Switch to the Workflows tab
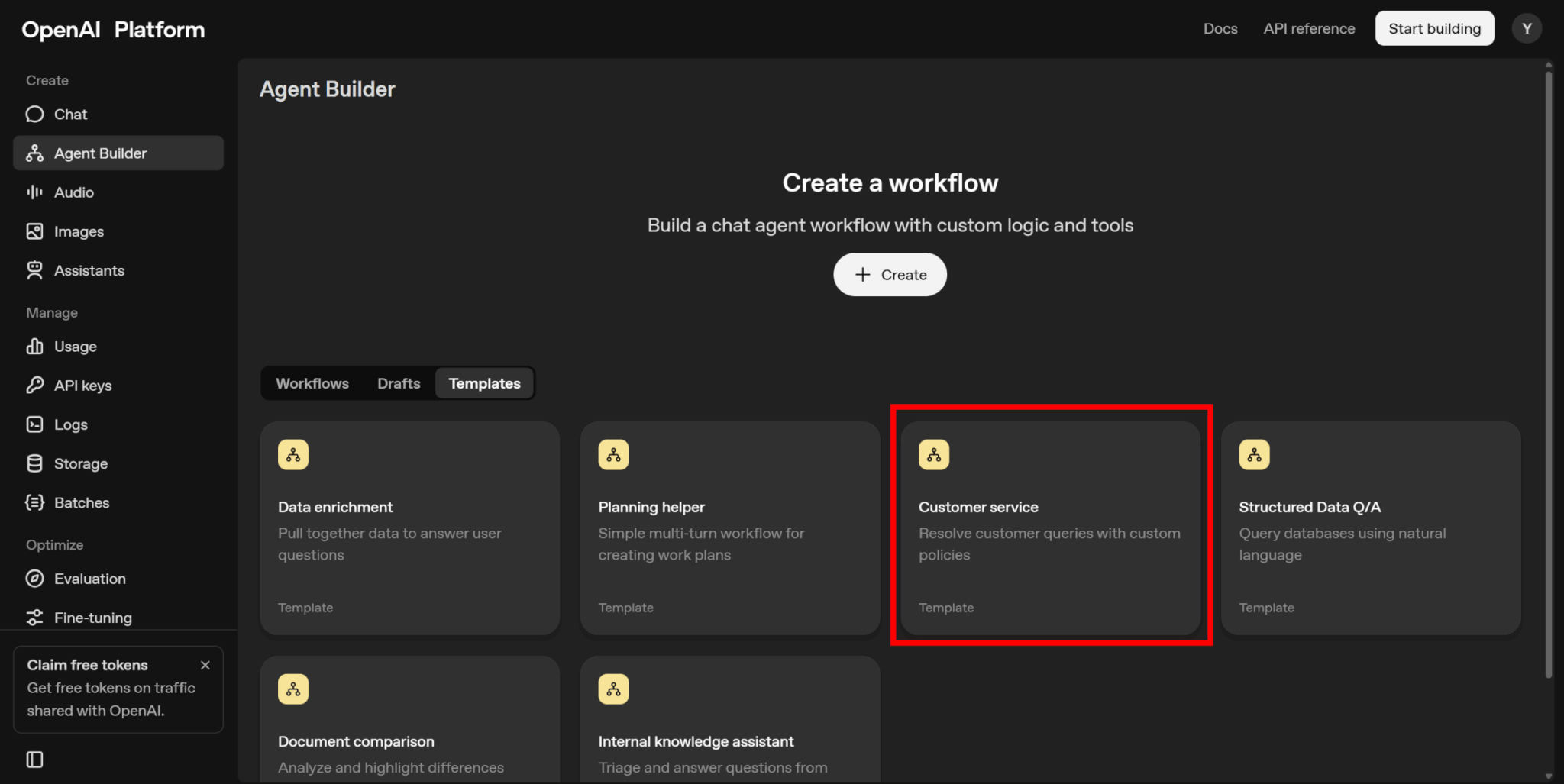Screen dimensions: 1564x784 [312, 383]
